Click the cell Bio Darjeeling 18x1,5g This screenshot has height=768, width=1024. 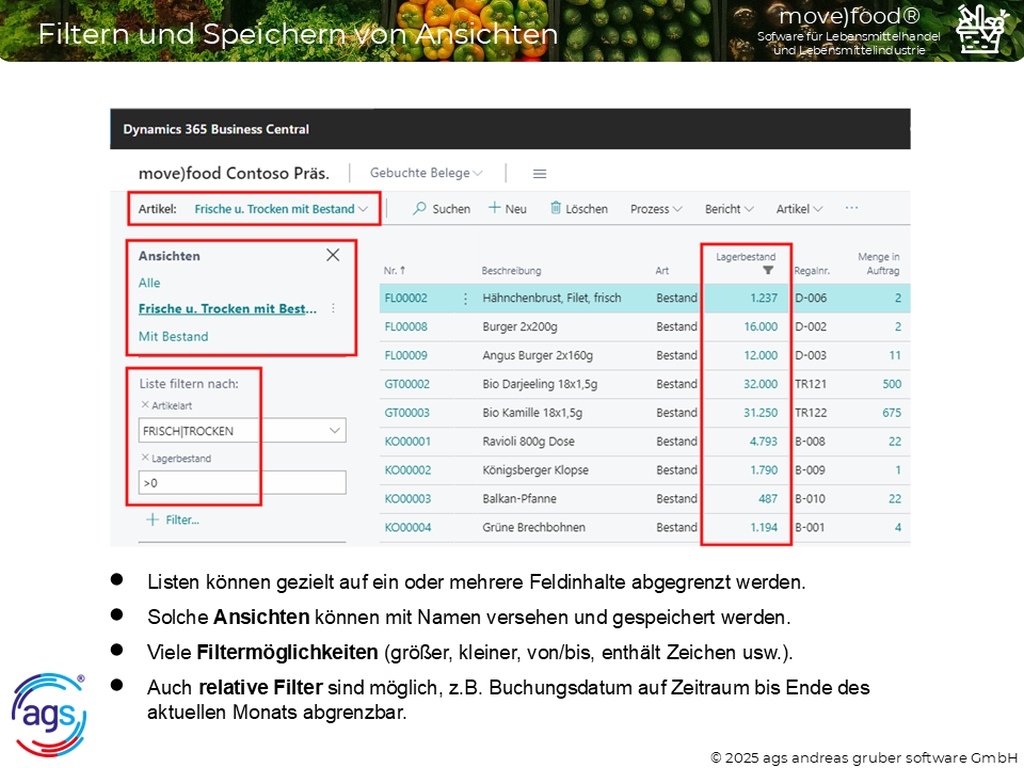coord(540,384)
